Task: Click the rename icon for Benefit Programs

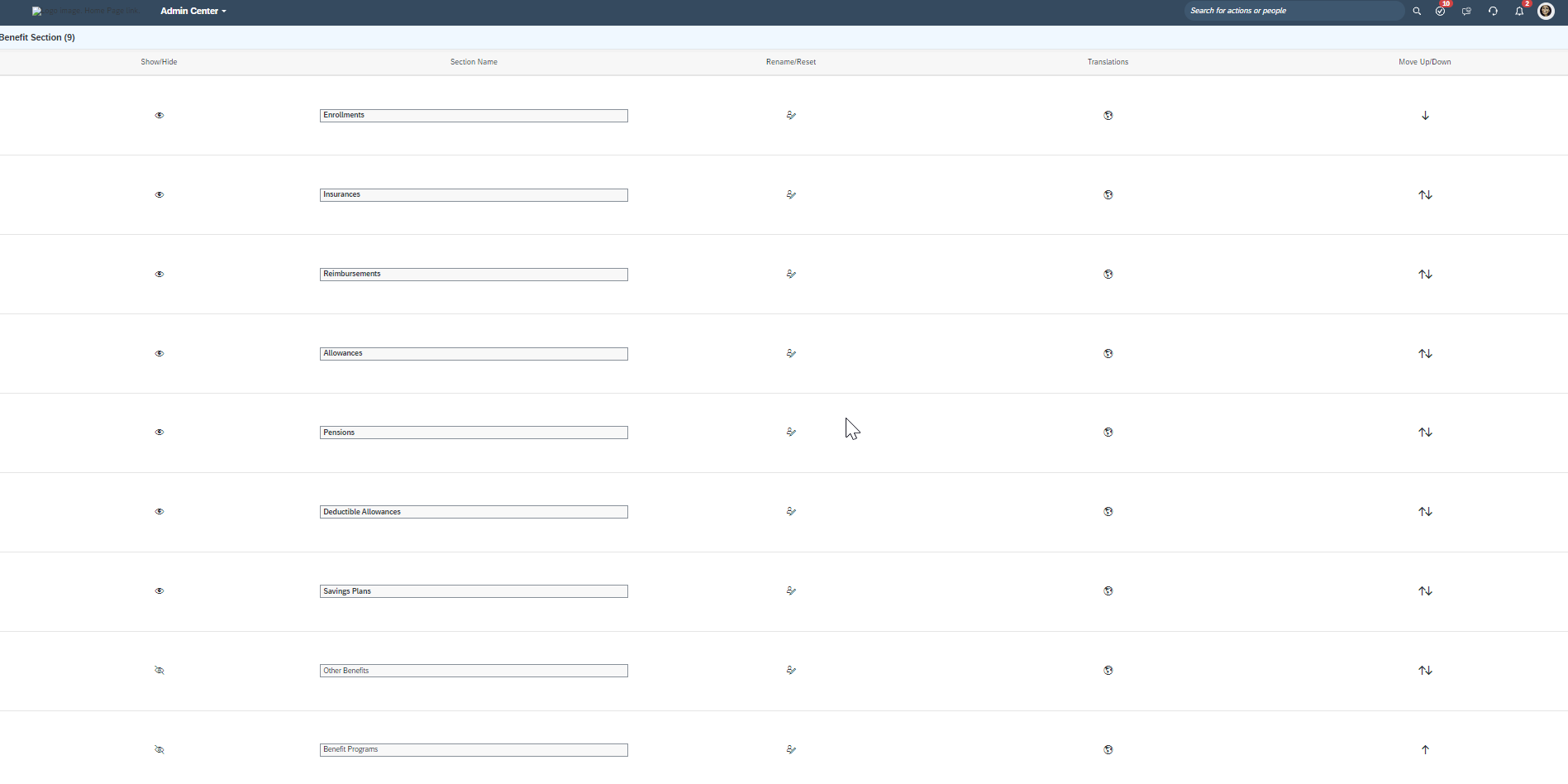Action: pos(791,750)
